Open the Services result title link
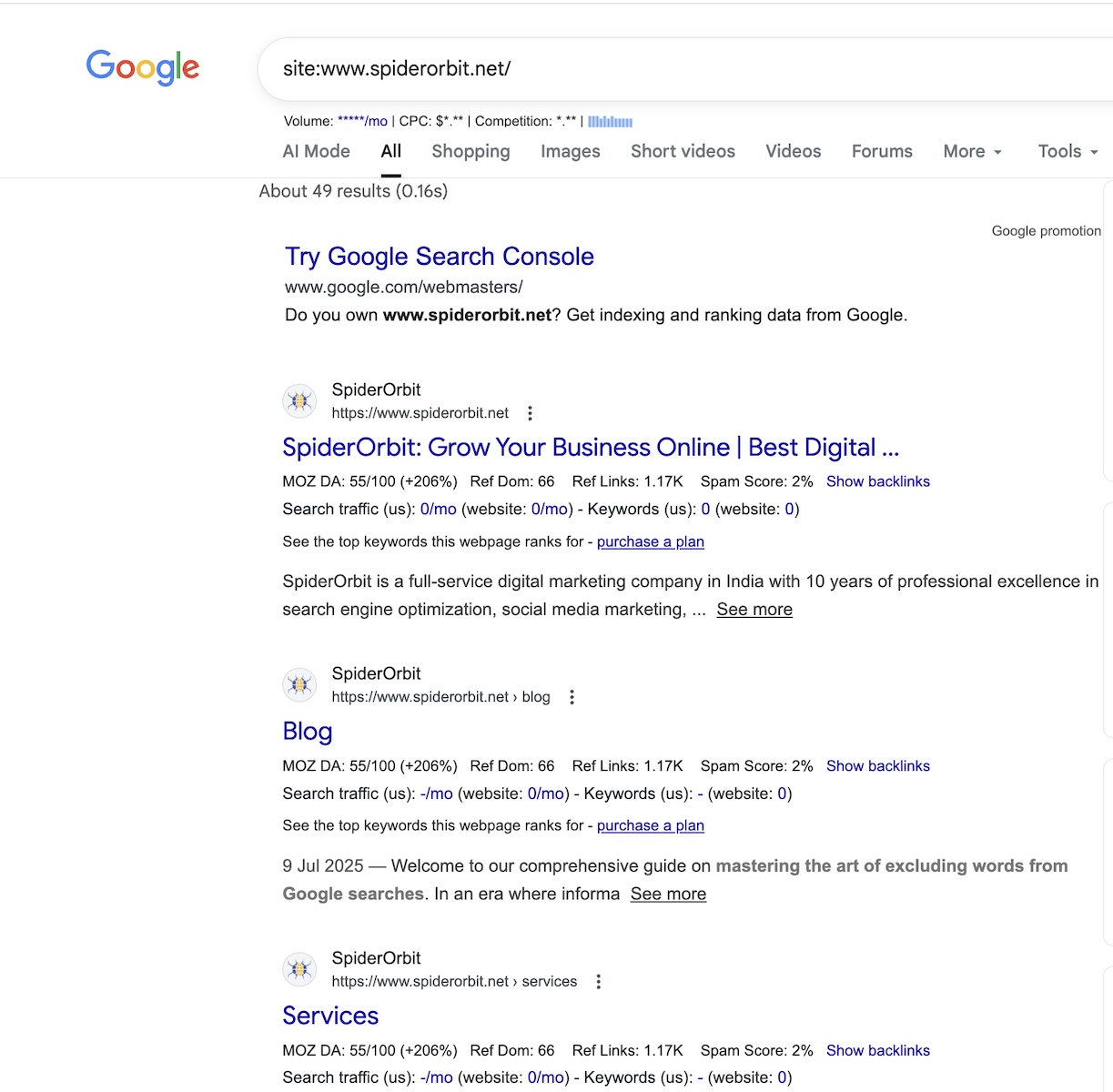The image size is (1113, 1092). click(x=330, y=1016)
